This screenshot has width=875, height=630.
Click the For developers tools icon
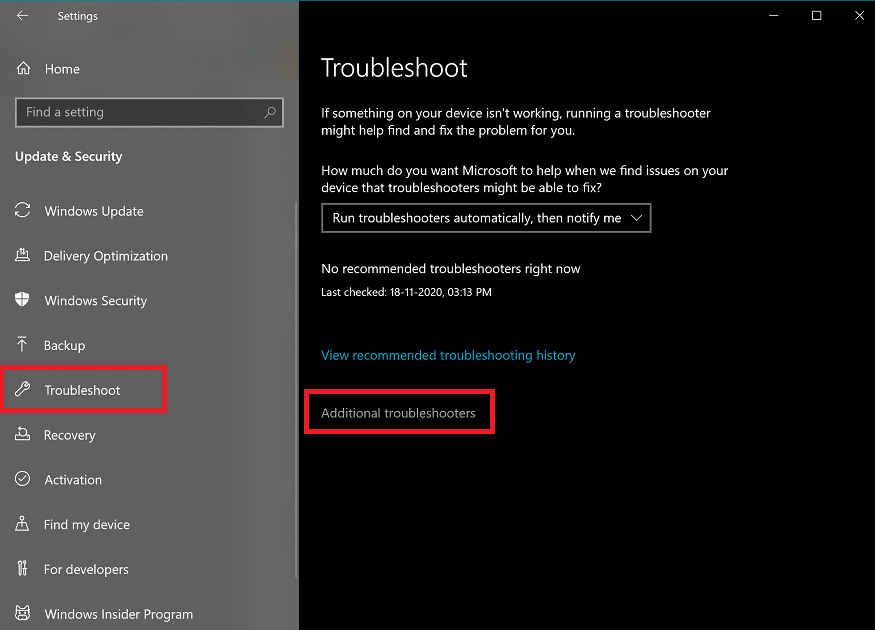(x=22, y=568)
